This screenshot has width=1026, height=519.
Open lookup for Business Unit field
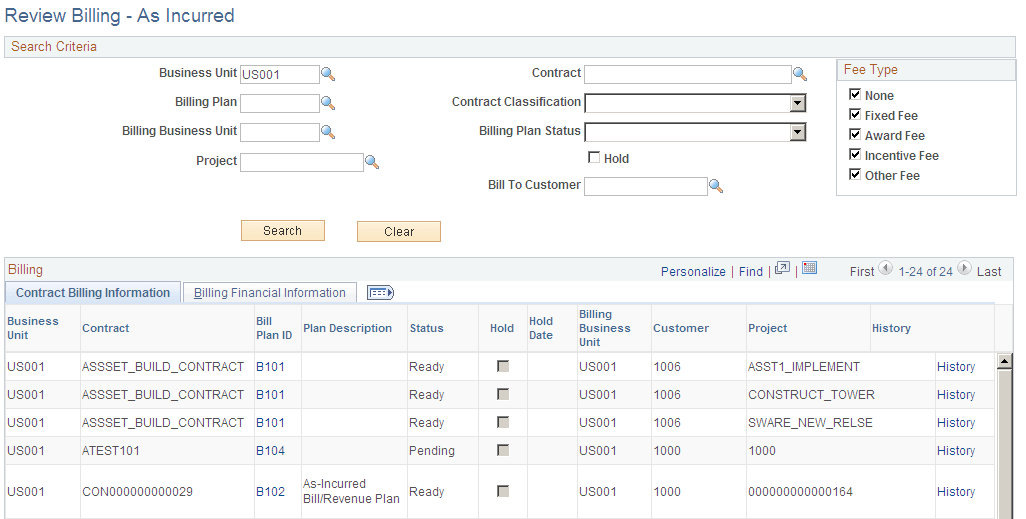(x=328, y=74)
